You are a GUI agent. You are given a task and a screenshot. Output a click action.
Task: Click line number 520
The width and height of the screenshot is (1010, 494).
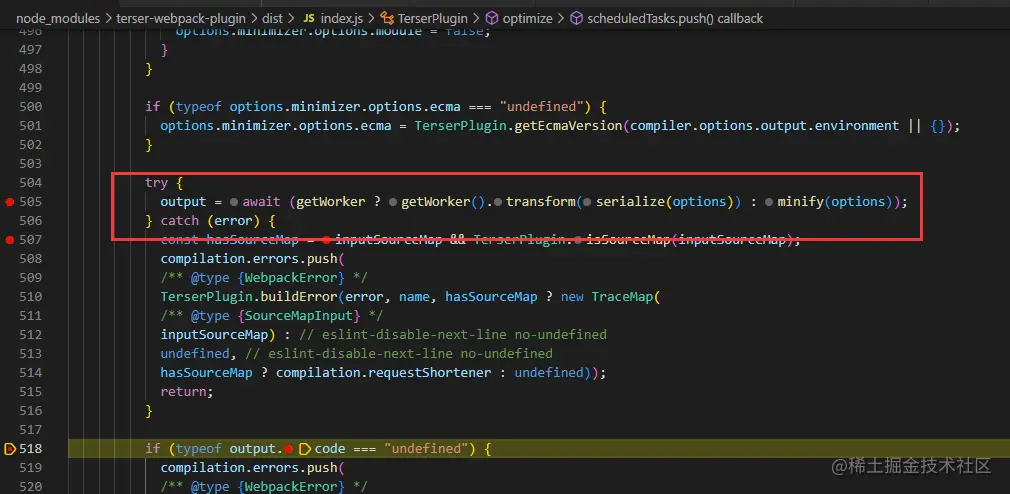tap(31, 487)
